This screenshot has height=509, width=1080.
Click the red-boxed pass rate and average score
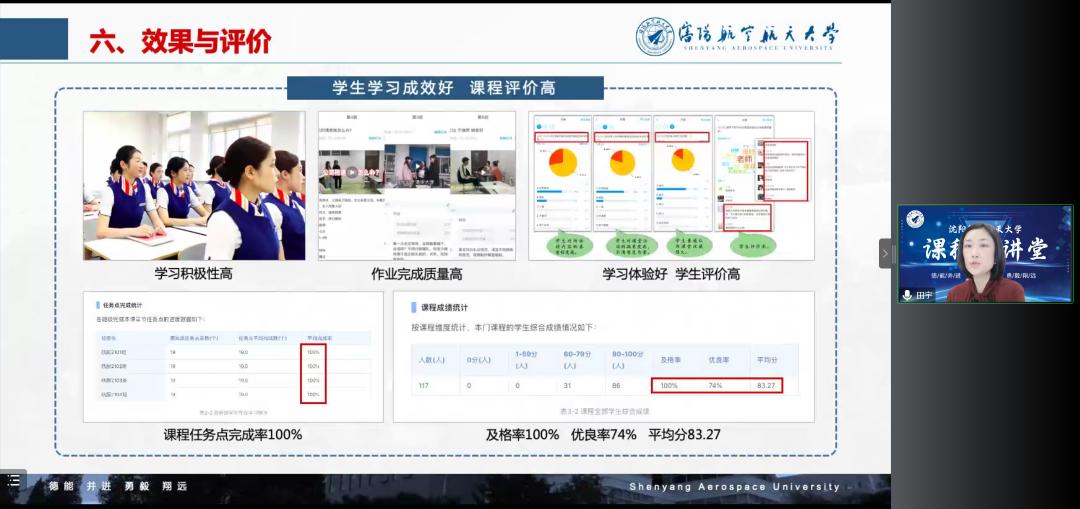point(716,385)
